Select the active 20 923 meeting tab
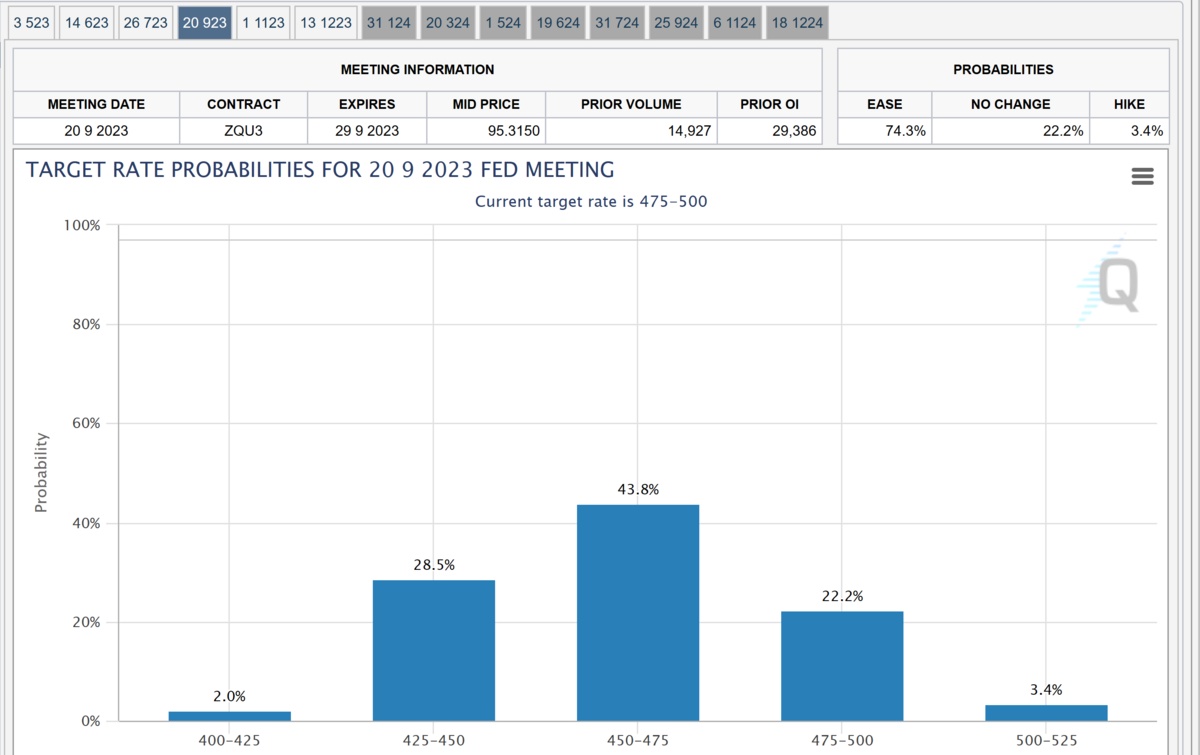 [205, 22]
